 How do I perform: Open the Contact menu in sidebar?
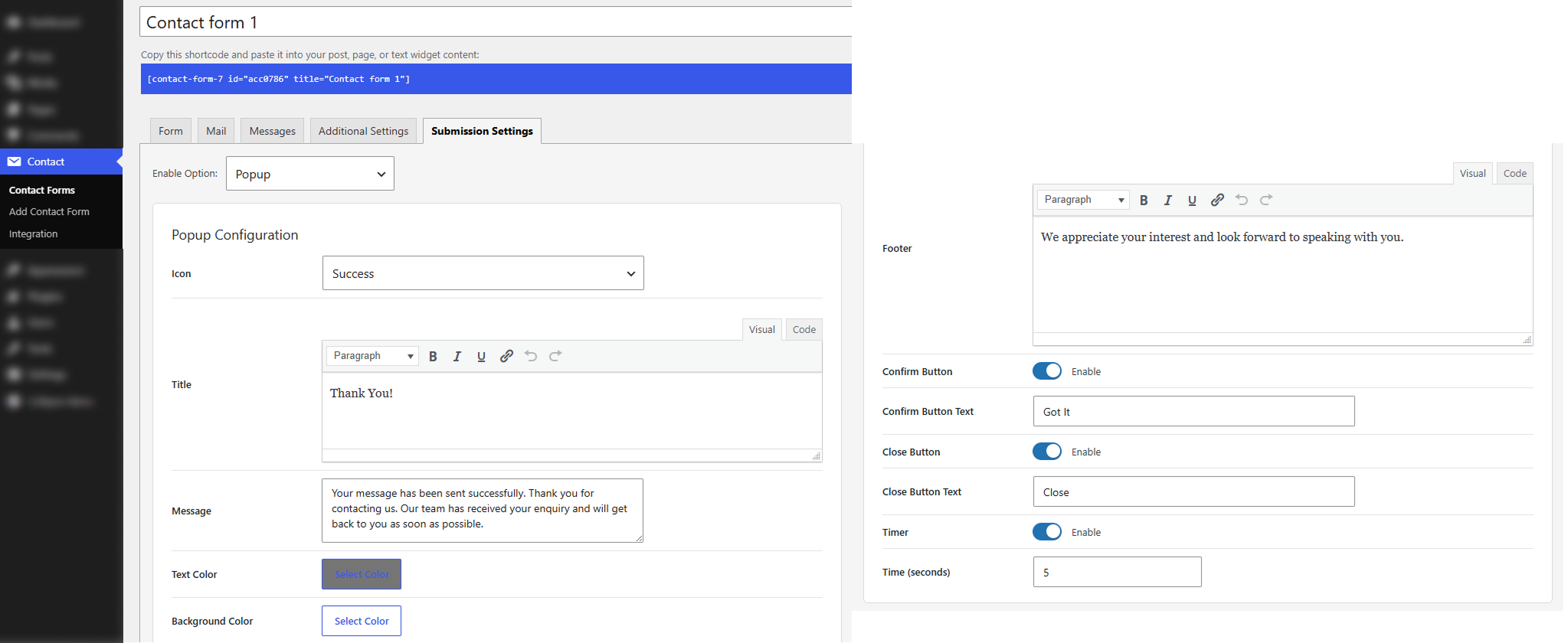pos(61,162)
